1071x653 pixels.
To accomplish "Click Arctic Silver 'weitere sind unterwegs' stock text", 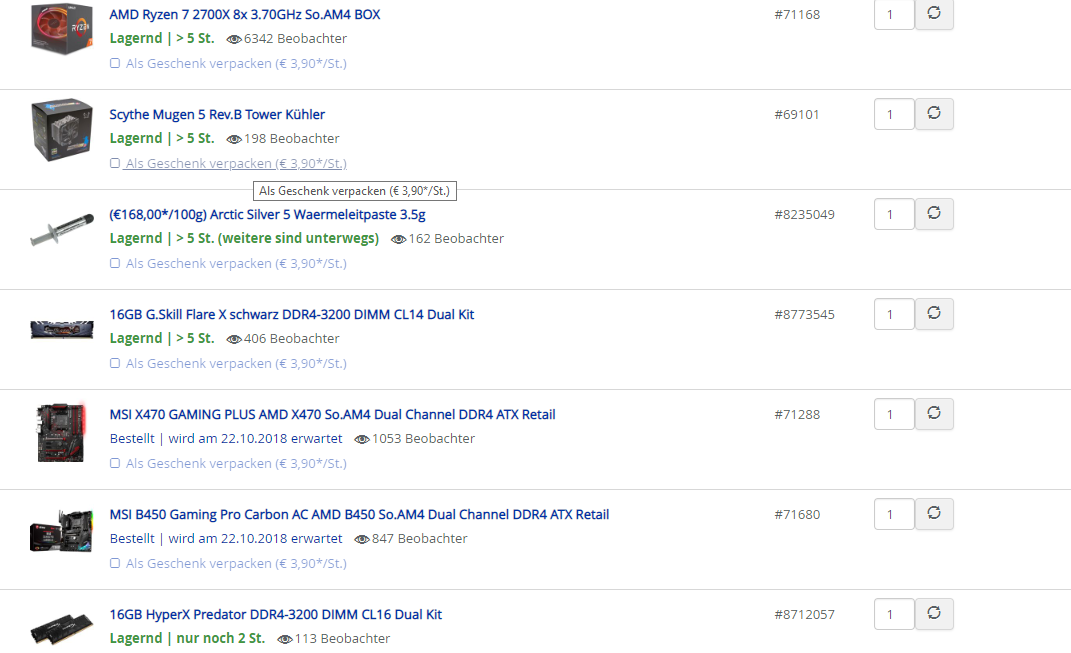I will (298, 238).
